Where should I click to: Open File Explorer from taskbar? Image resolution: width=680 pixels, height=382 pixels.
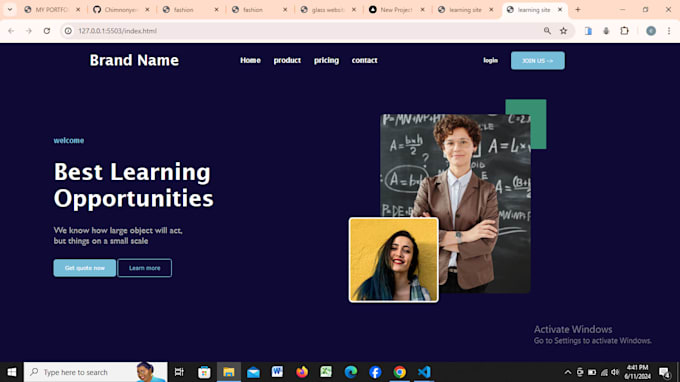point(229,372)
